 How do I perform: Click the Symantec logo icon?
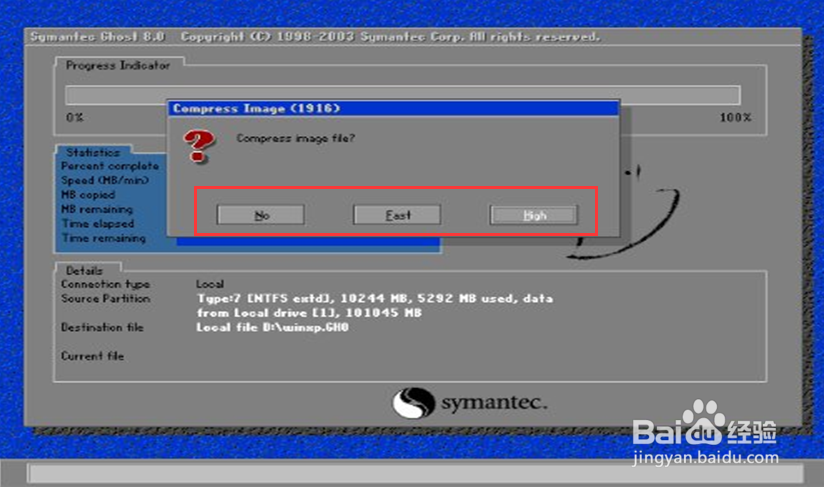coord(413,402)
